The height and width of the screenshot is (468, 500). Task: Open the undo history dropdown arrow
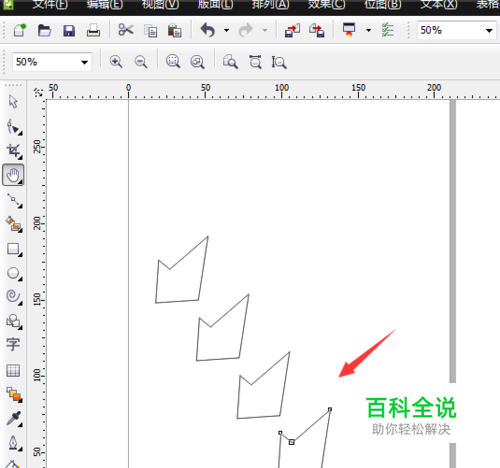226,31
